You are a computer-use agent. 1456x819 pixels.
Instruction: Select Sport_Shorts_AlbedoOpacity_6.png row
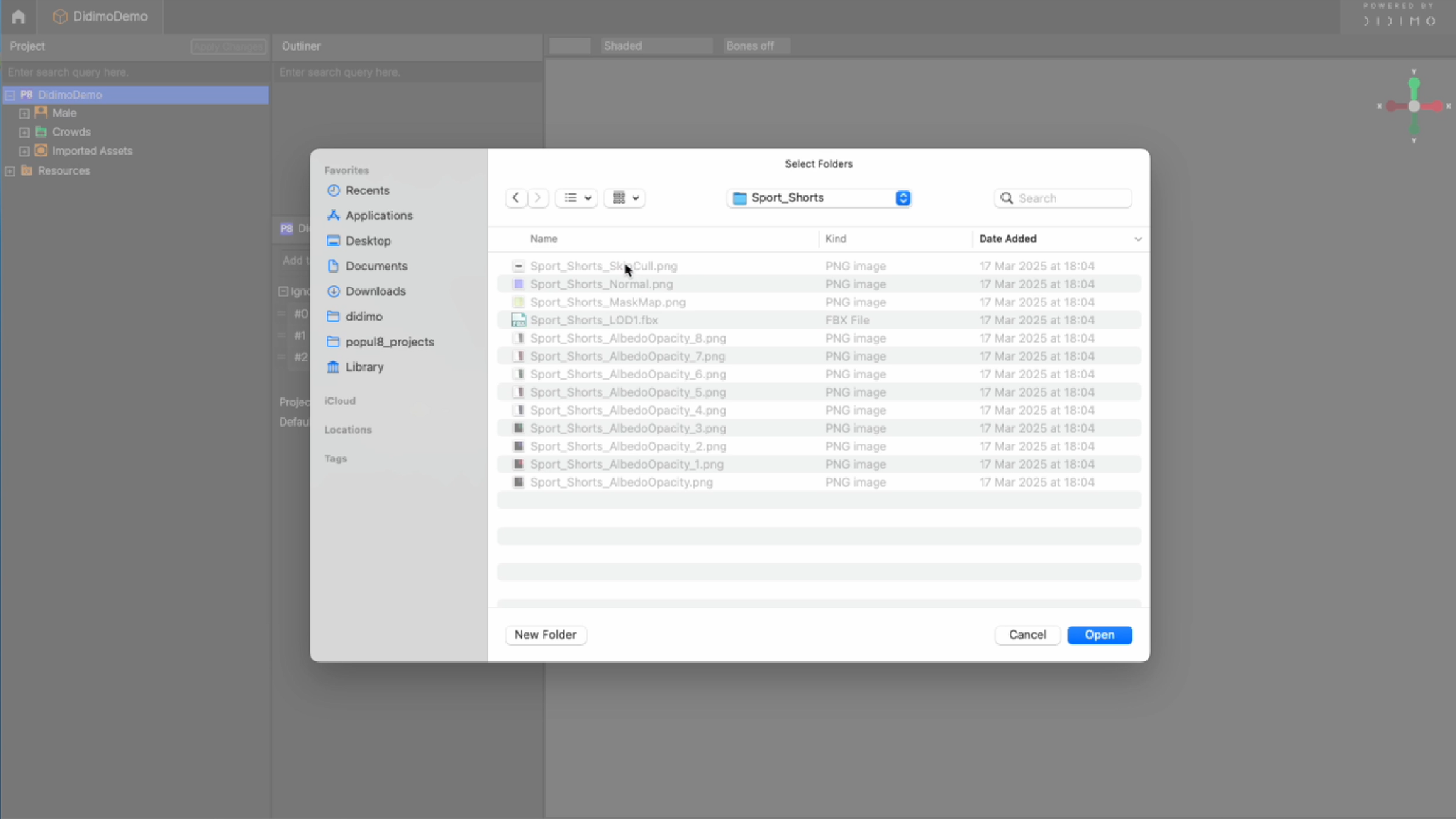coord(819,374)
